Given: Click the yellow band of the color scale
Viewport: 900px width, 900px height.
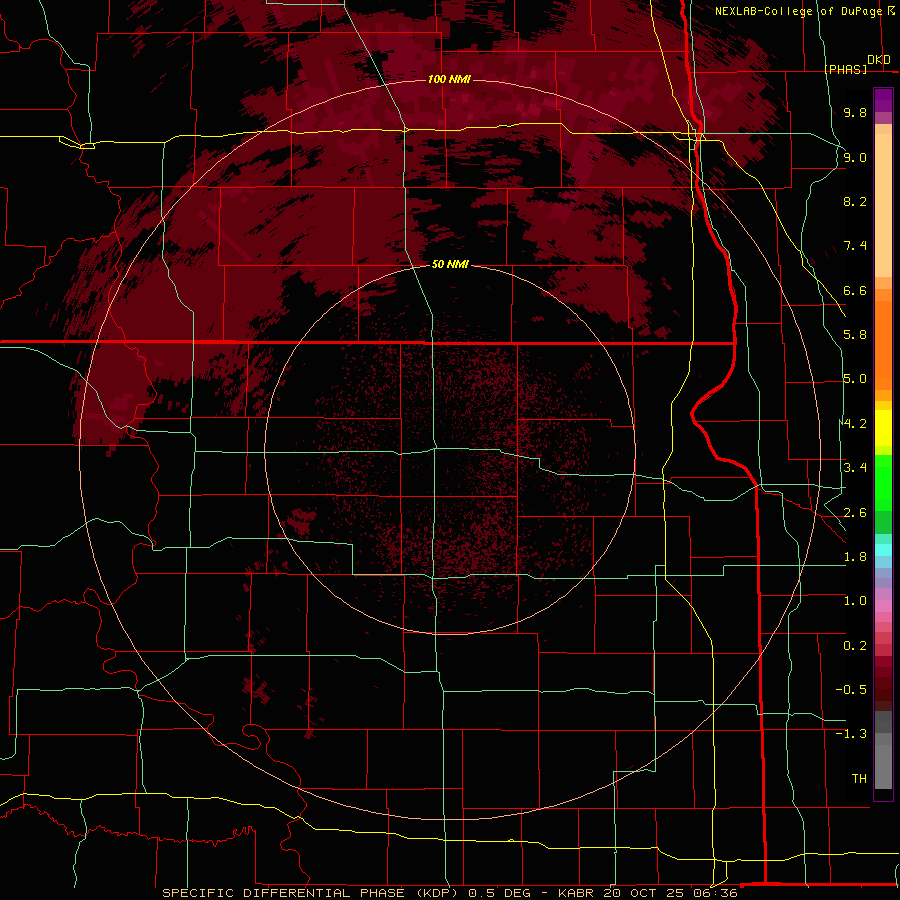Looking at the screenshot, I should (883, 428).
